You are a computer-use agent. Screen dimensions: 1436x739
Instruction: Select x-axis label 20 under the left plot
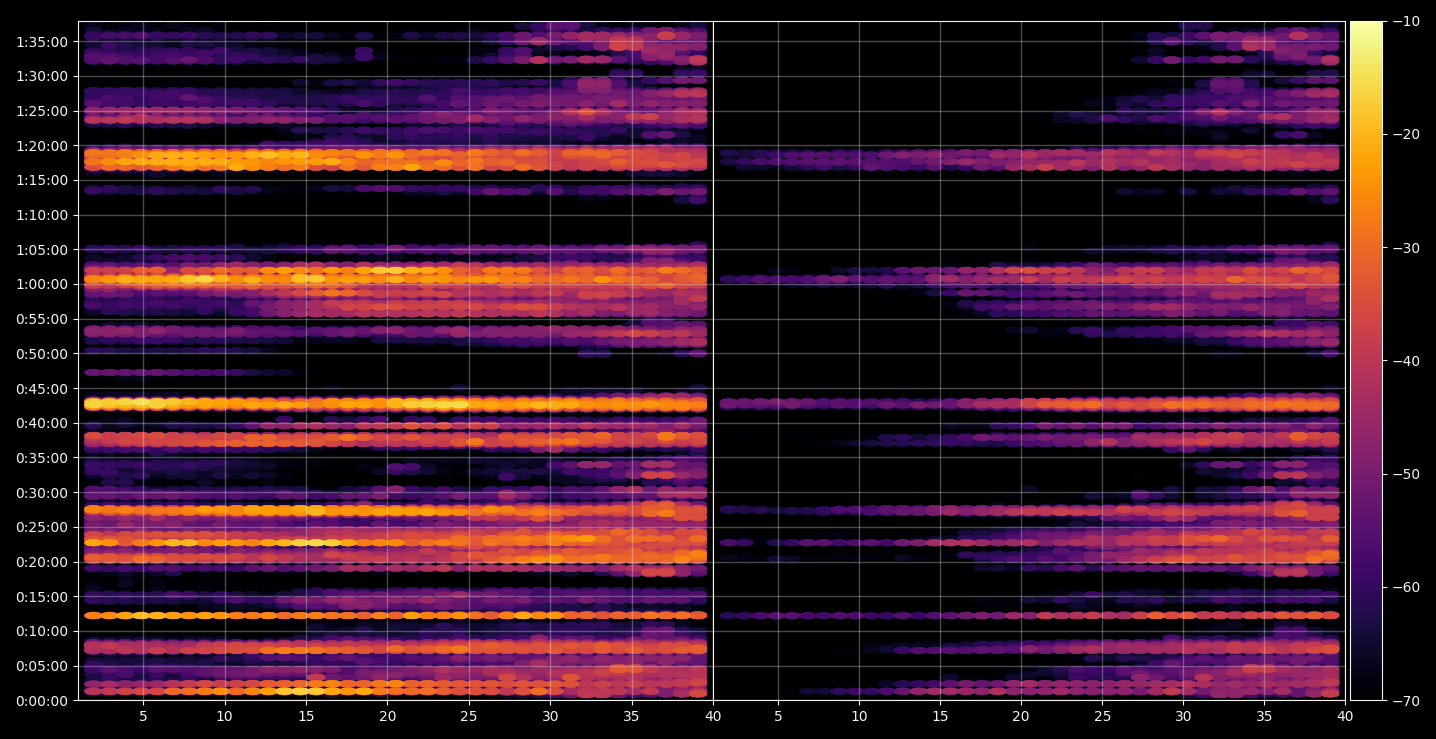(x=387, y=716)
